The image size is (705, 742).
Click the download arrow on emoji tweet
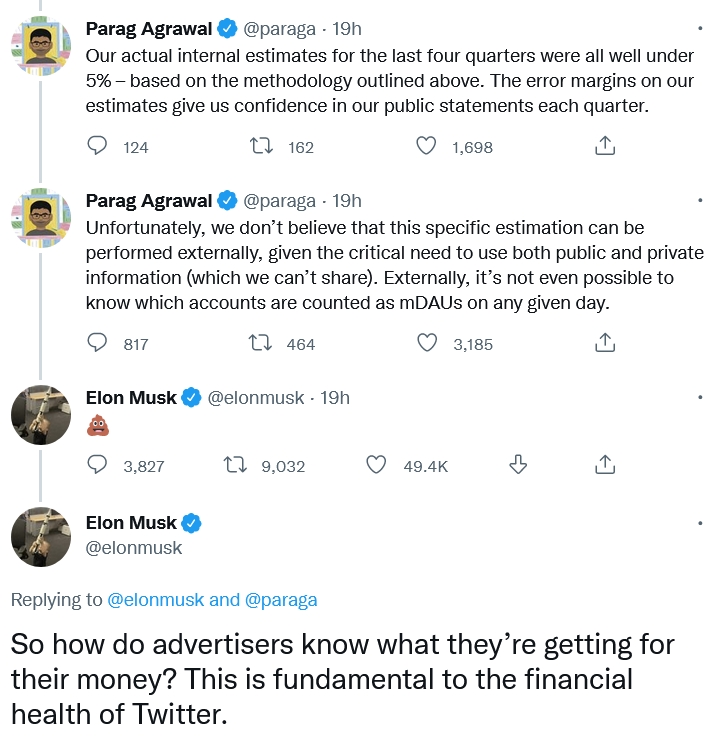518,465
